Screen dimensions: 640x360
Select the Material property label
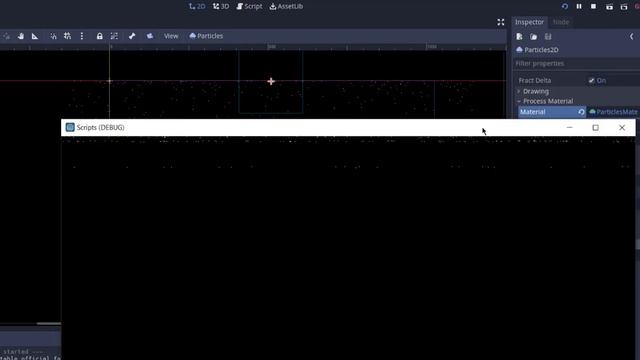pos(532,112)
